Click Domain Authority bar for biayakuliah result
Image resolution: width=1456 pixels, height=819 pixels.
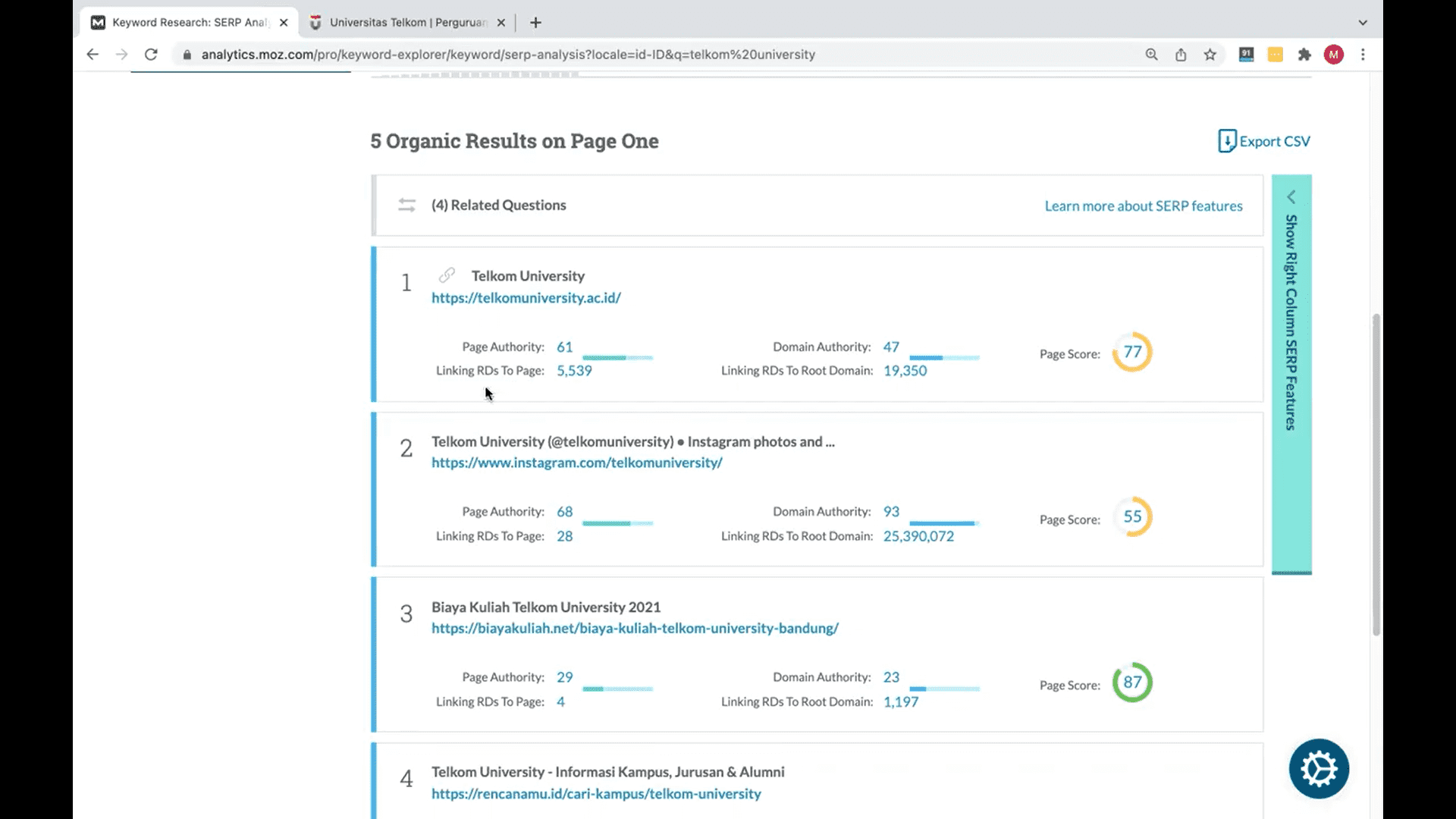click(x=944, y=689)
